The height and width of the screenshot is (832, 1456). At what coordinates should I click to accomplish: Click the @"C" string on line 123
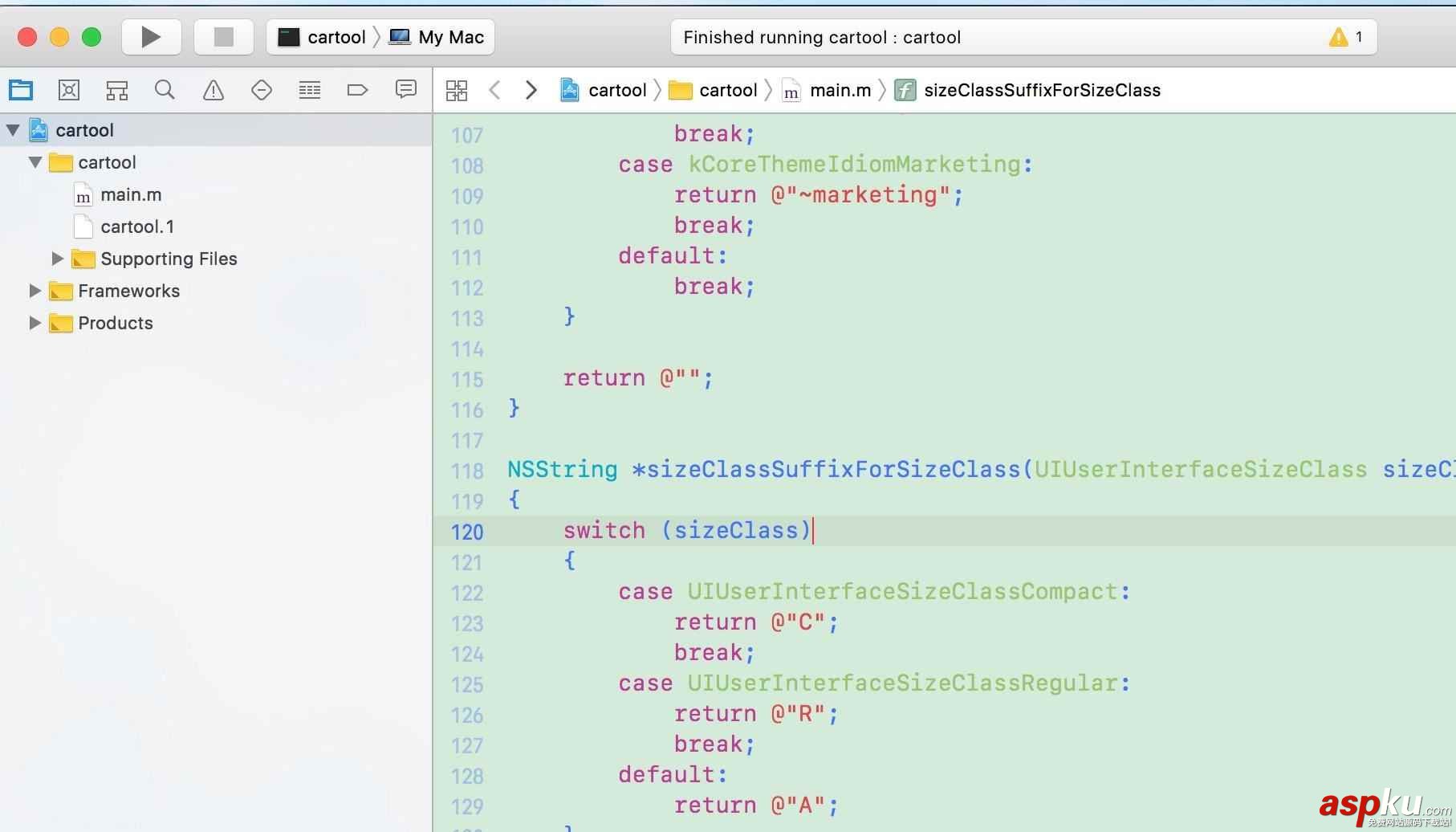click(x=799, y=622)
